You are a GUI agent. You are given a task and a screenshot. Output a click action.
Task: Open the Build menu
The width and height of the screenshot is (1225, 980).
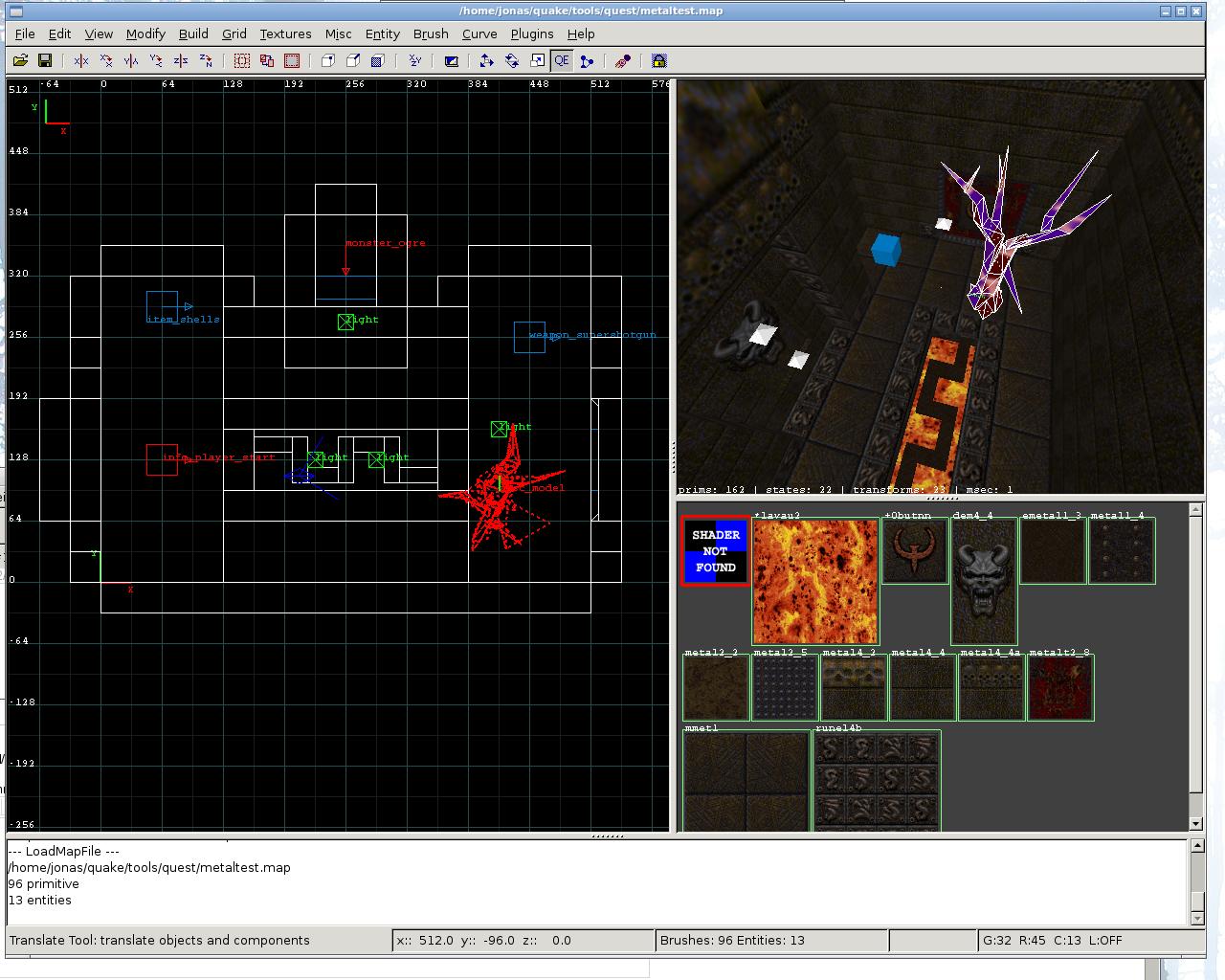pyautogui.click(x=193, y=33)
